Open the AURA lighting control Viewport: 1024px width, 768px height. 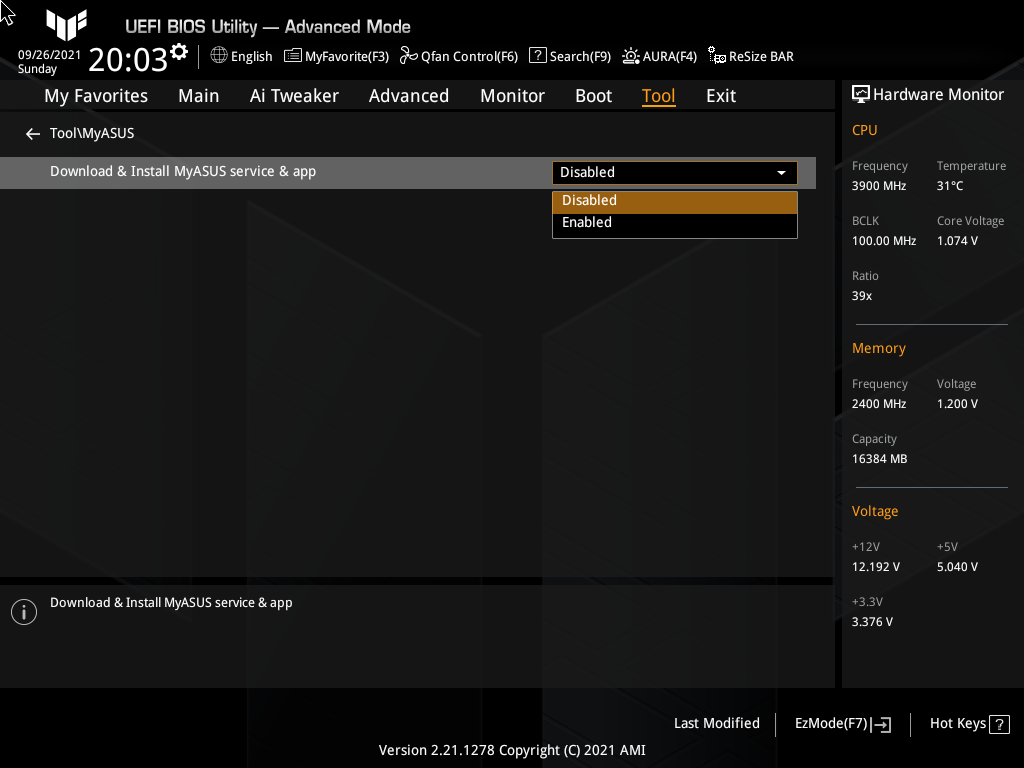[659, 56]
